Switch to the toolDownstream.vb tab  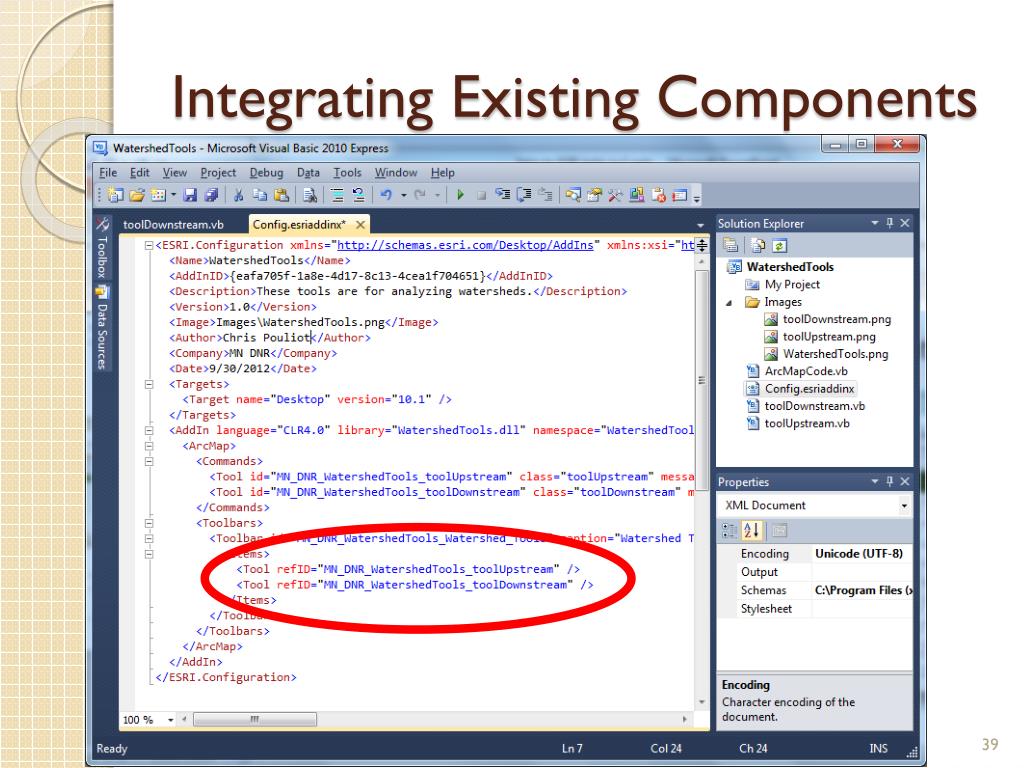click(x=174, y=224)
